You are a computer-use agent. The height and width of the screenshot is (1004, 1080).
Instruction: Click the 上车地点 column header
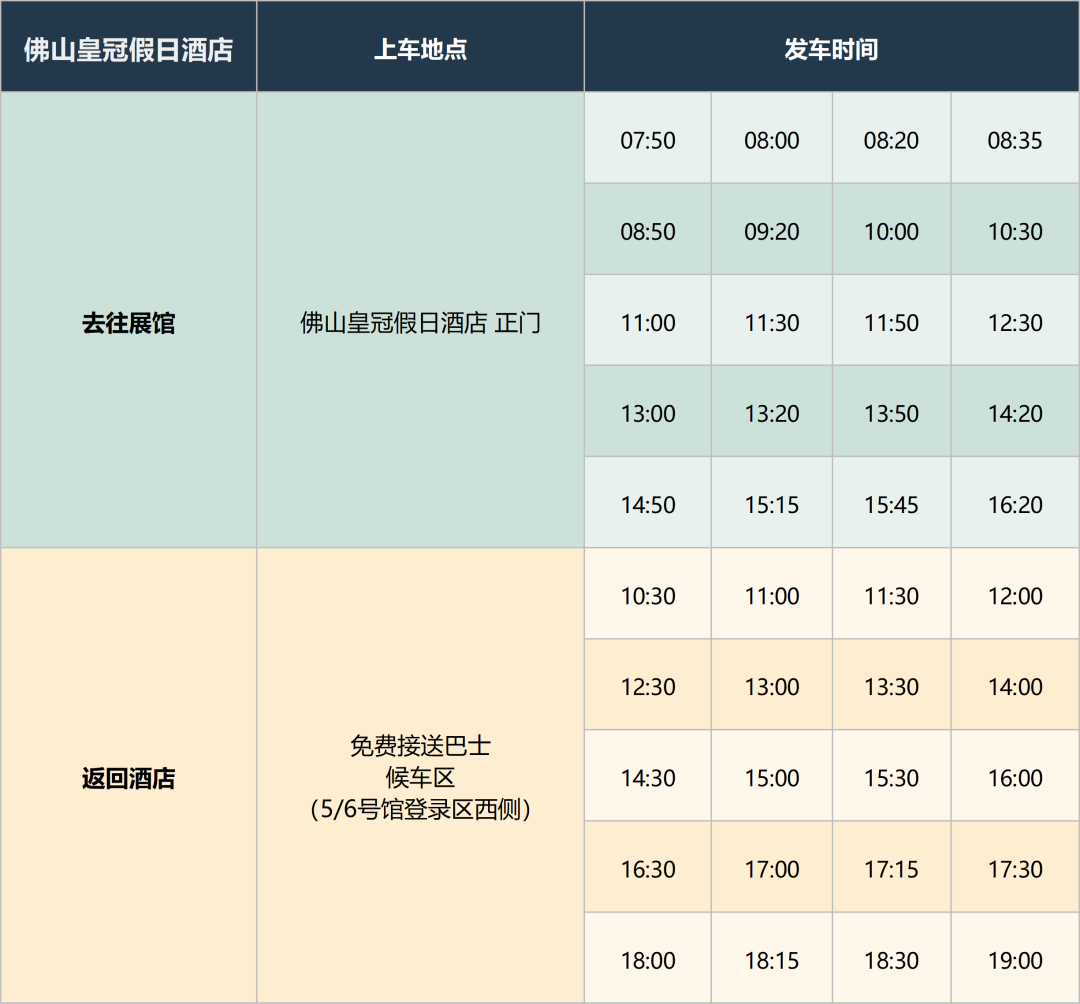[x=420, y=46]
